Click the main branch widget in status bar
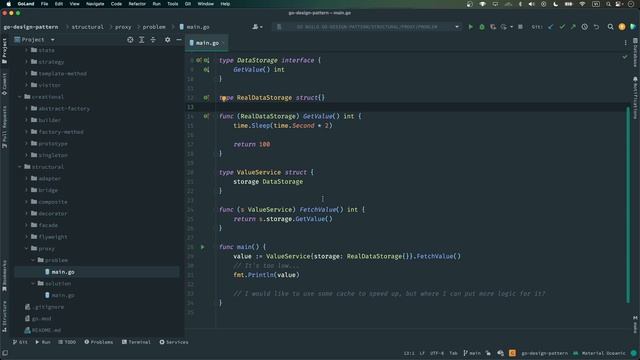Image resolution: width=640 pixels, height=360 pixels. click(472, 353)
